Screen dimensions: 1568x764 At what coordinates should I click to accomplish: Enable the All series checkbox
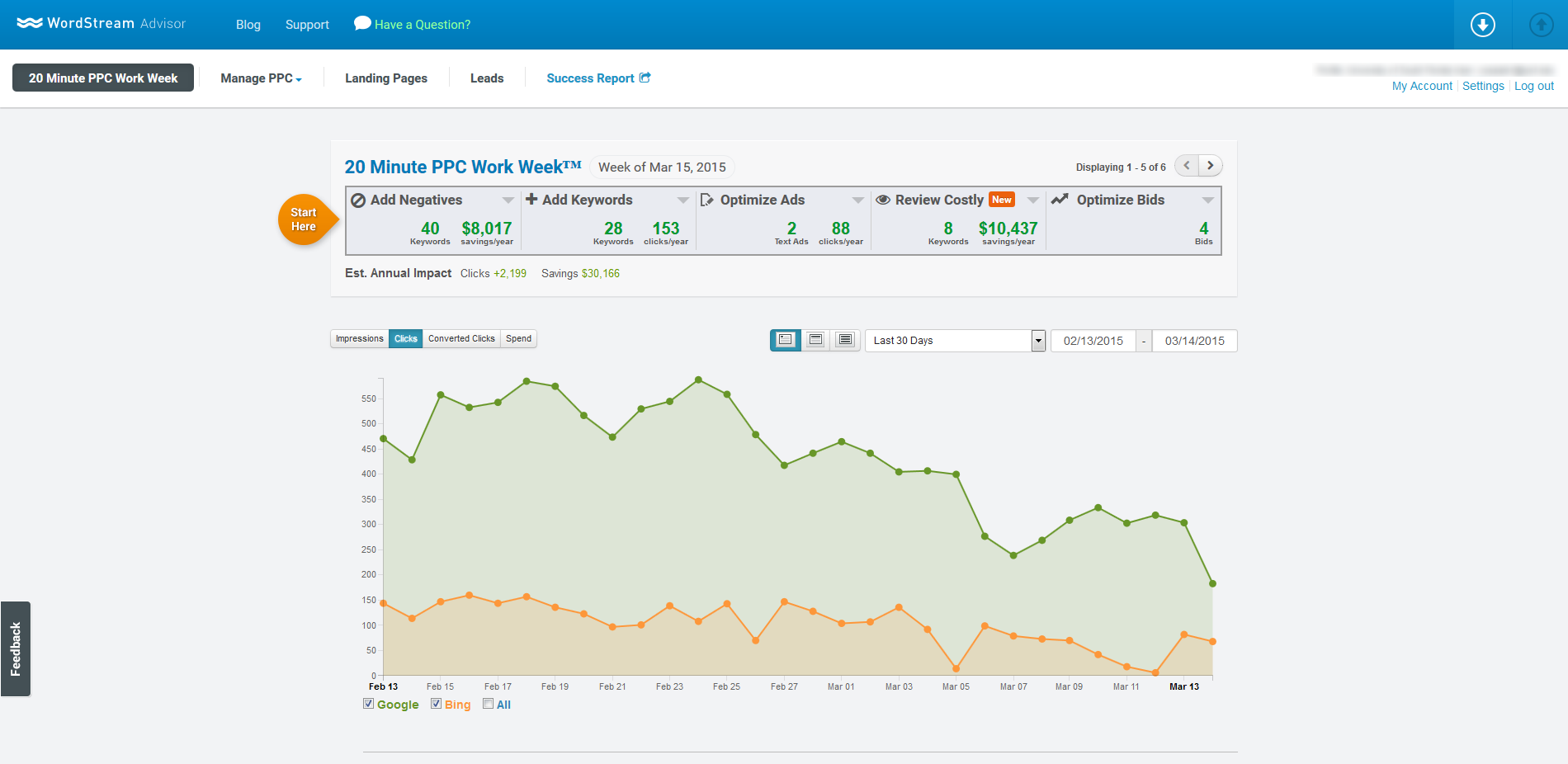click(488, 704)
